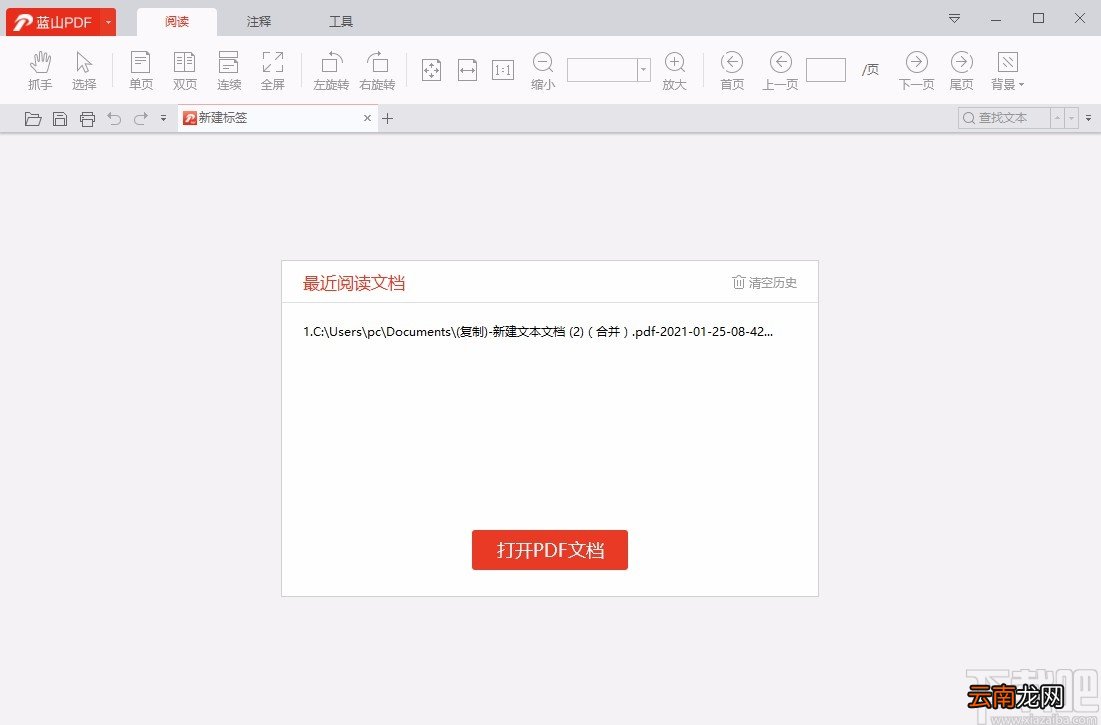The width and height of the screenshot is (1101, 725).
Task: Find next search result arrow
Action: (1072, 118)
